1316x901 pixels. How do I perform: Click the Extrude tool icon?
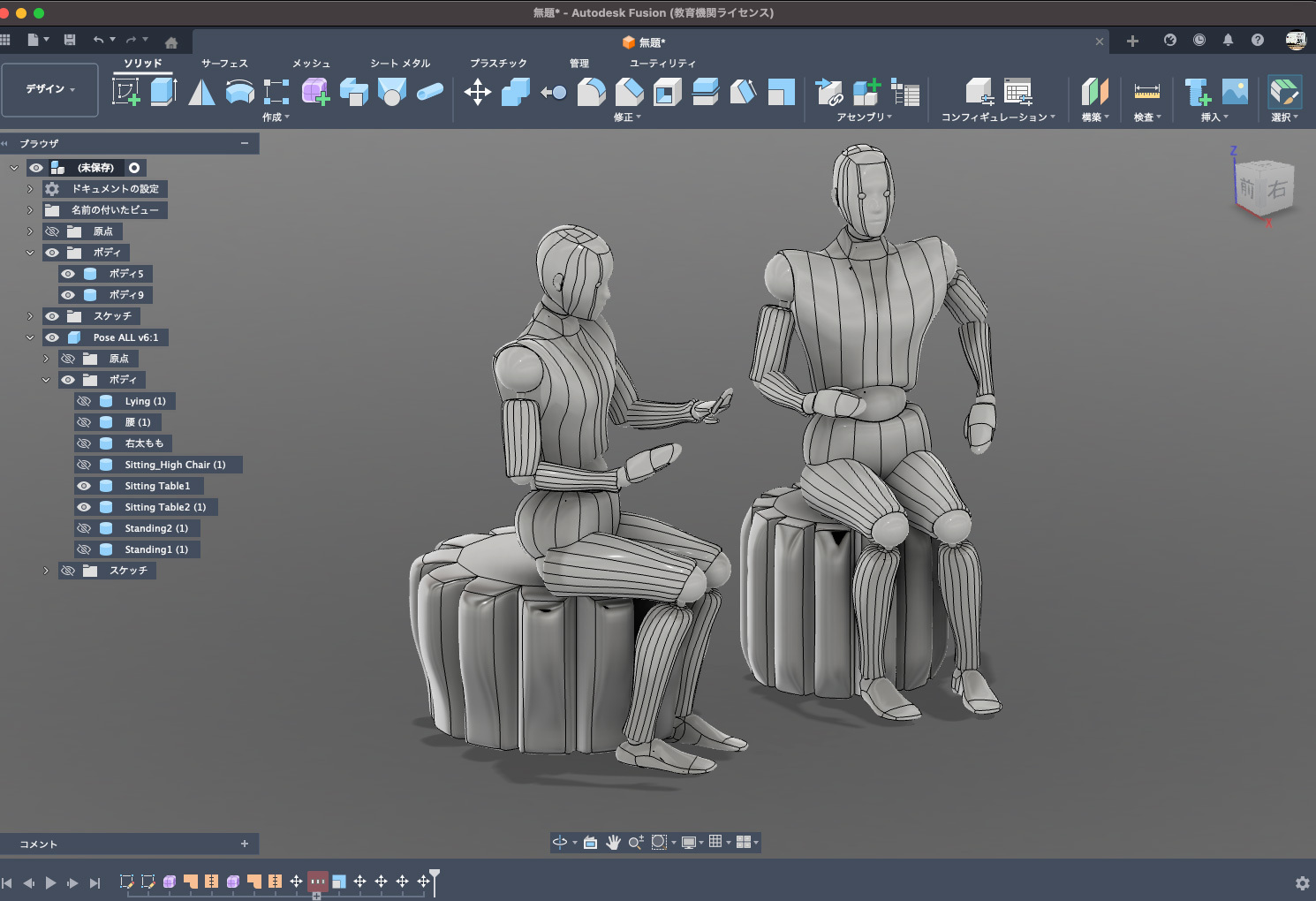click(x=163, y=91)
